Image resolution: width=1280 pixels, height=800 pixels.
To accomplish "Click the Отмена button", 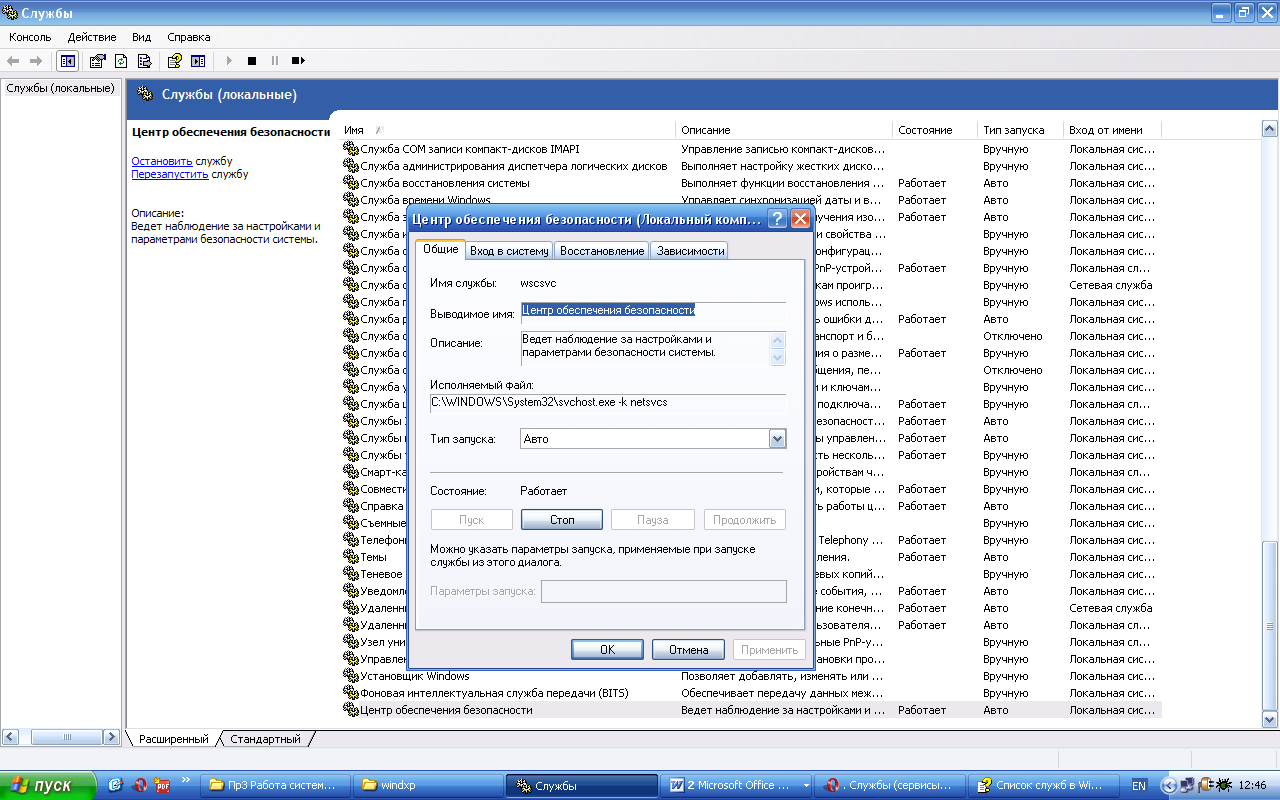I will pos(688,650).
